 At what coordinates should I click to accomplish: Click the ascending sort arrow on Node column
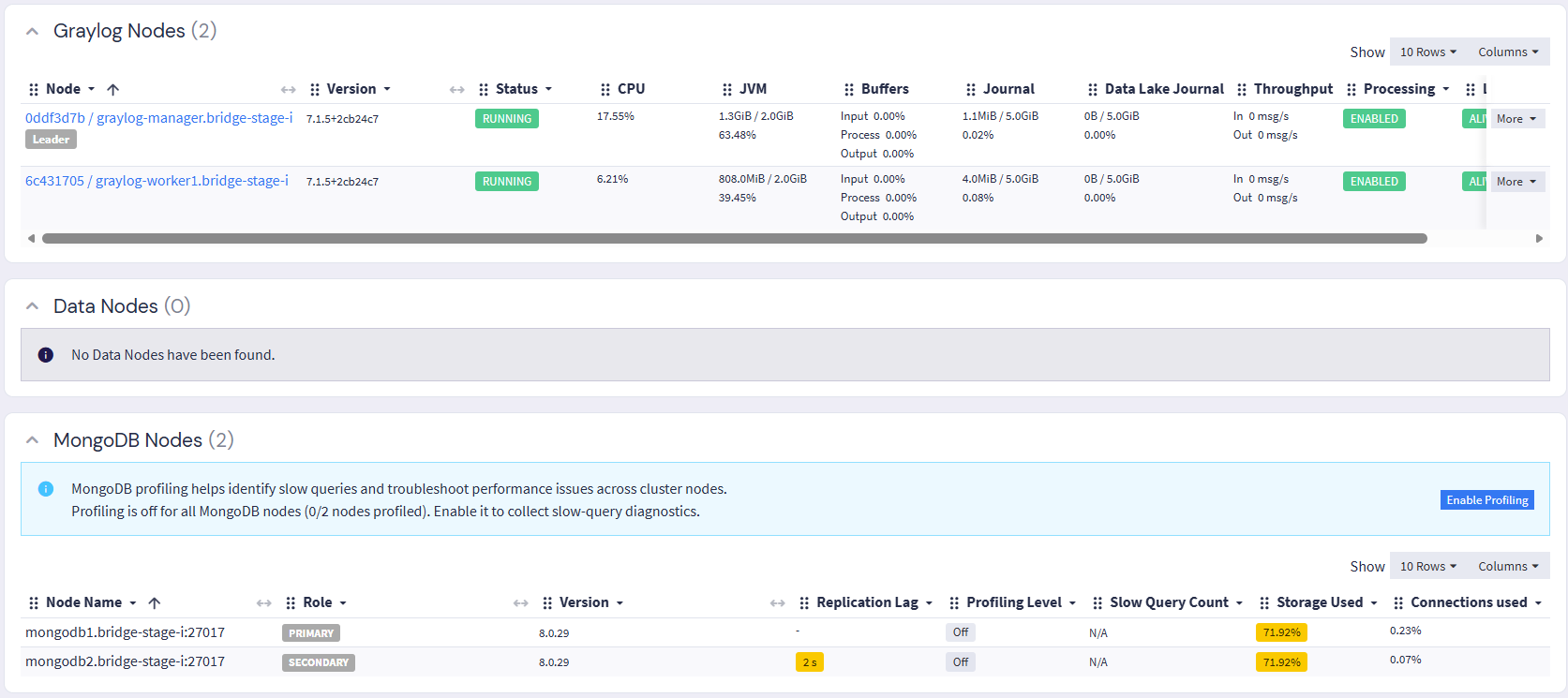113,90
